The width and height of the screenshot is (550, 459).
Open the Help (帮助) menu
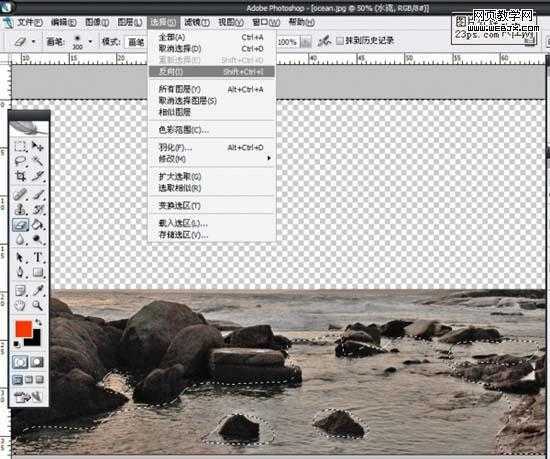pos(302,22)
